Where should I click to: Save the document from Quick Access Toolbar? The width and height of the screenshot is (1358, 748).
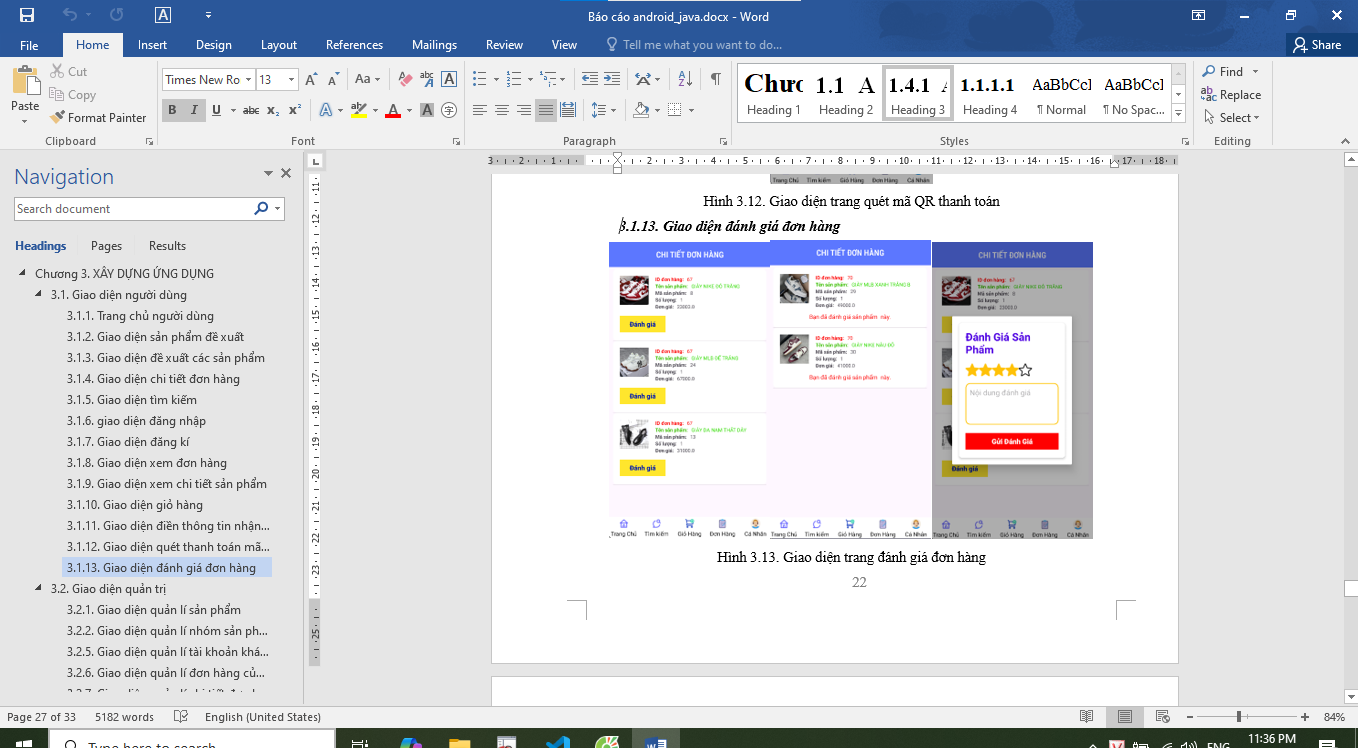(27, 15)
